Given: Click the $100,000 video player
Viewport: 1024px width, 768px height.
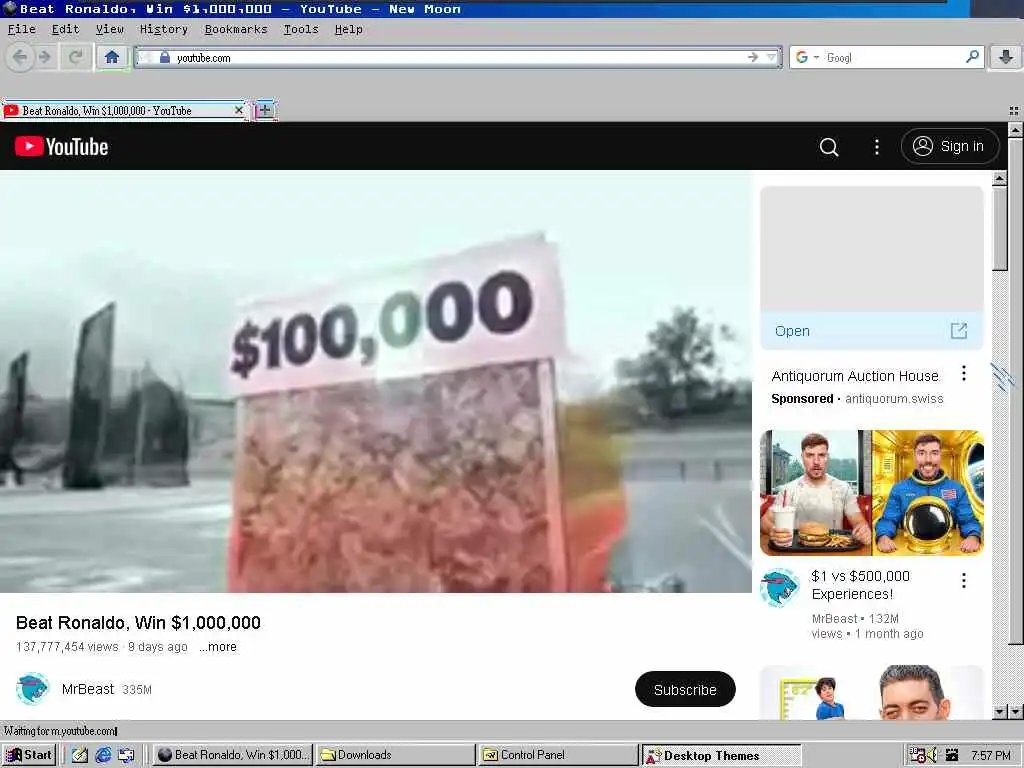Looking at the screenshot, I should tap(376, 382).
